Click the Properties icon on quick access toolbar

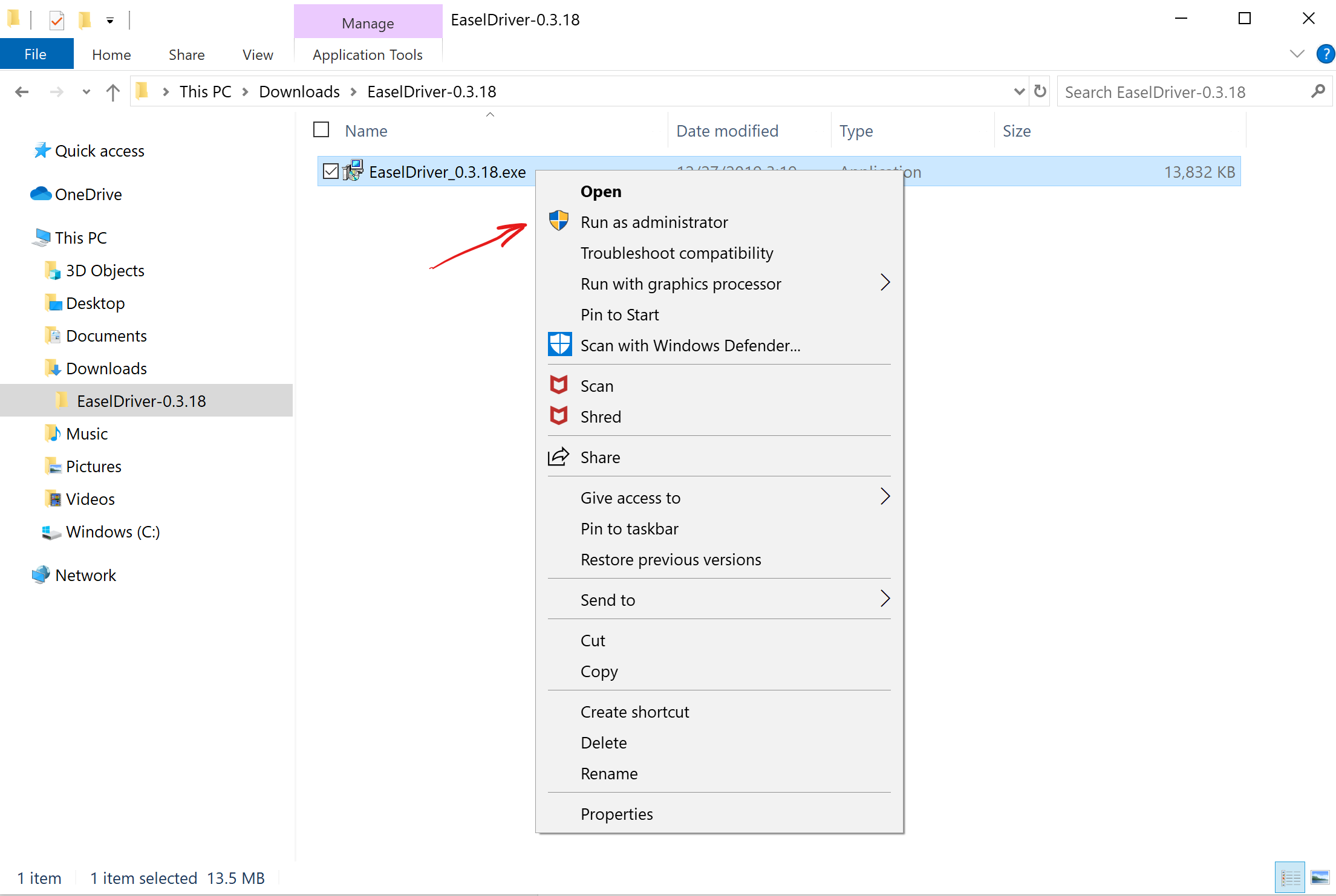click(56, 20)
